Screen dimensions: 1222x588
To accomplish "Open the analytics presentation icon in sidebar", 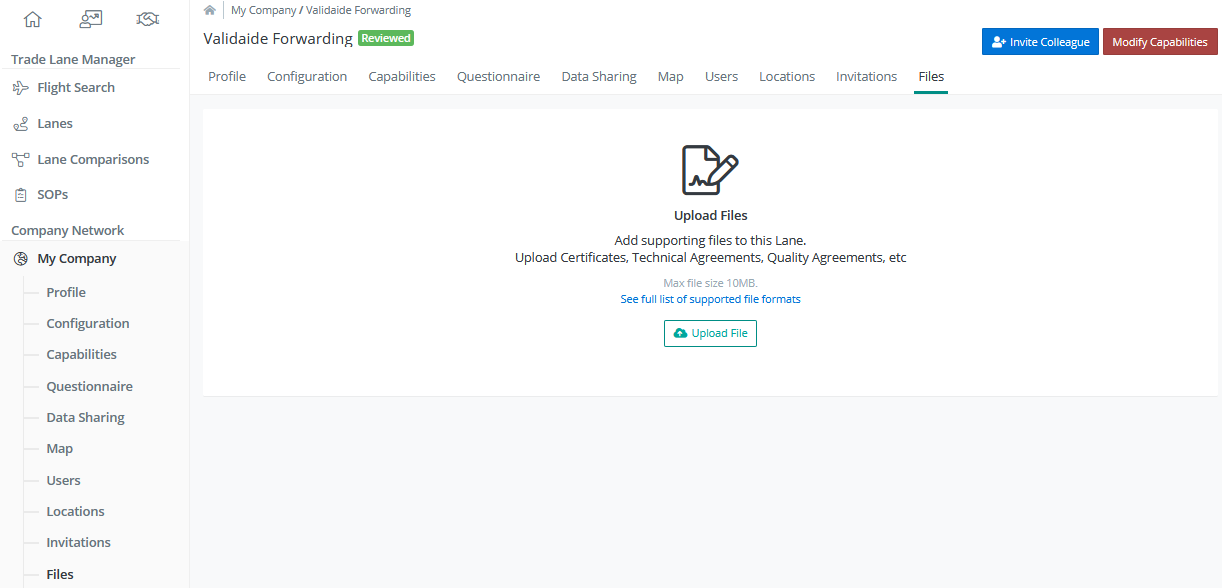I will 91,19.
